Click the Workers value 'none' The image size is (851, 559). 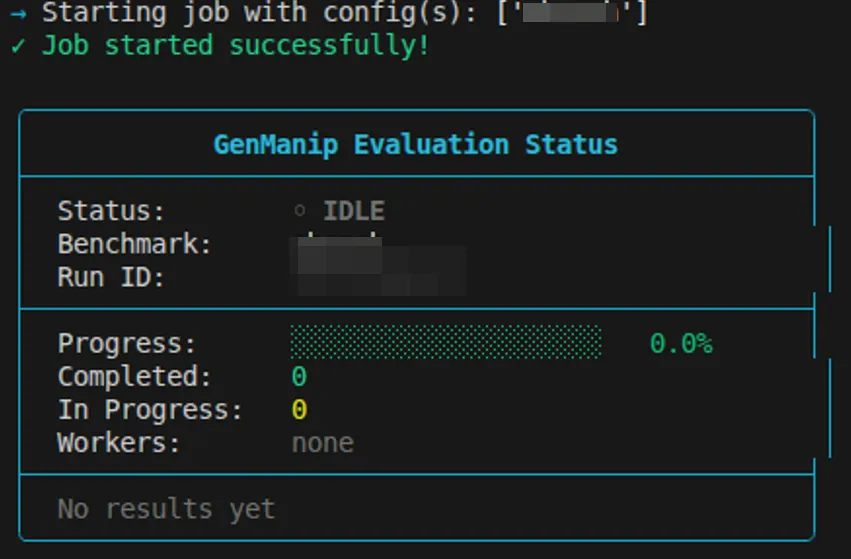(322, 443)
